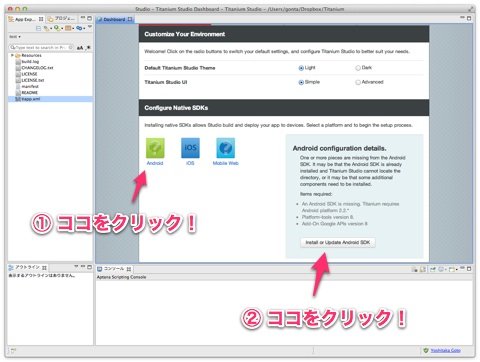Select the アウトライン outline tab

pos(27,267)
